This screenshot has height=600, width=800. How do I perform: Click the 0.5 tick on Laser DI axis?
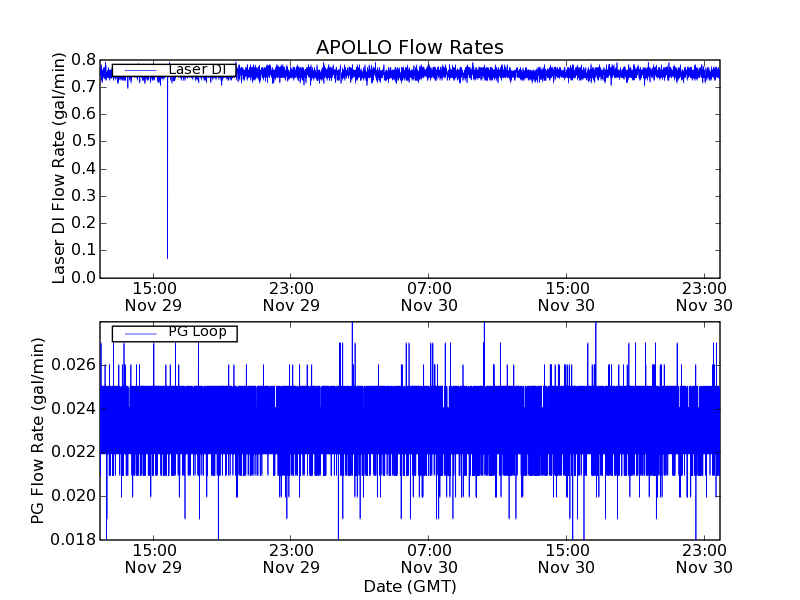[x=84, y=141]
